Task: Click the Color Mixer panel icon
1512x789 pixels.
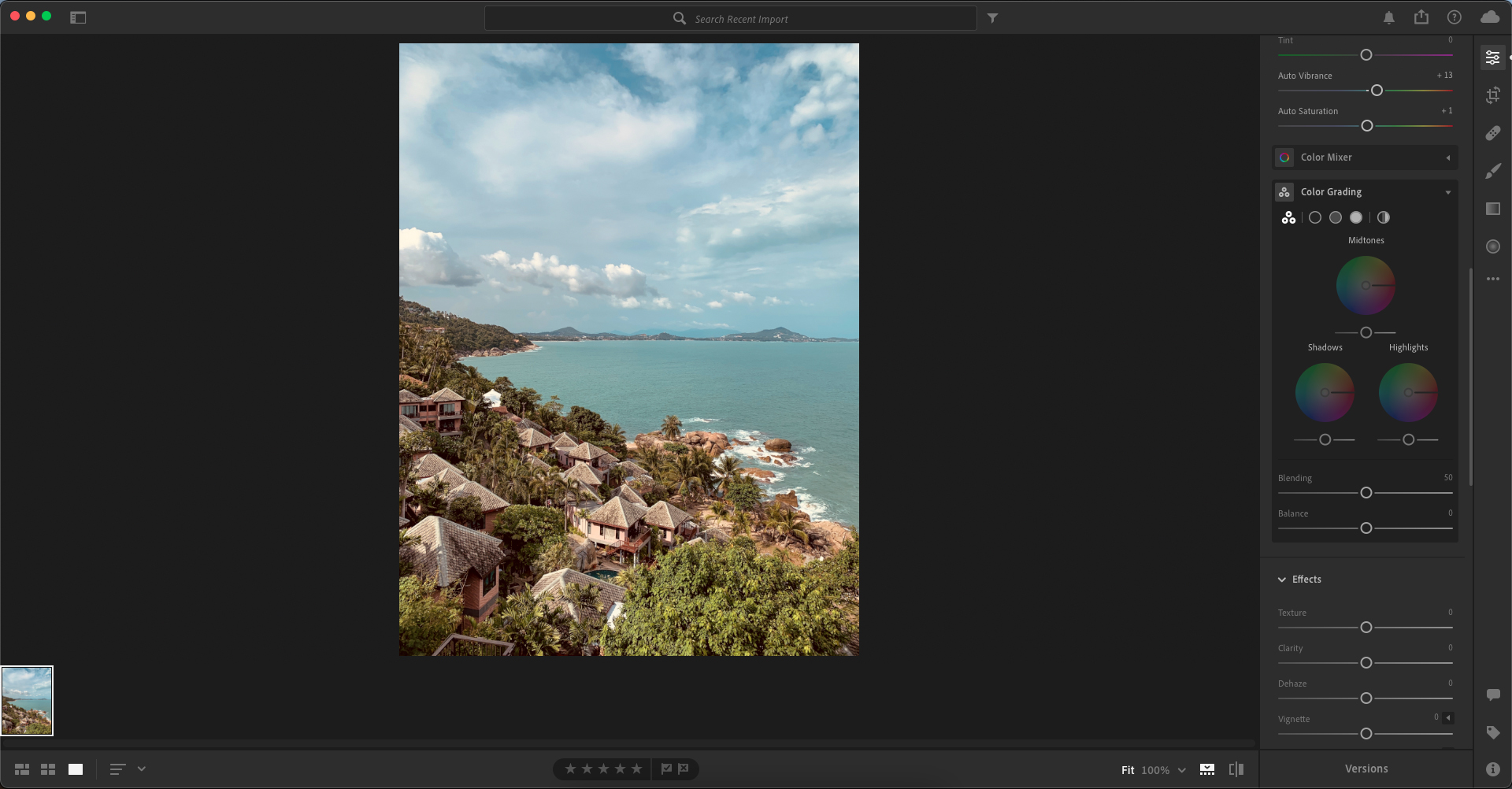Action: tap(1284, 157)
